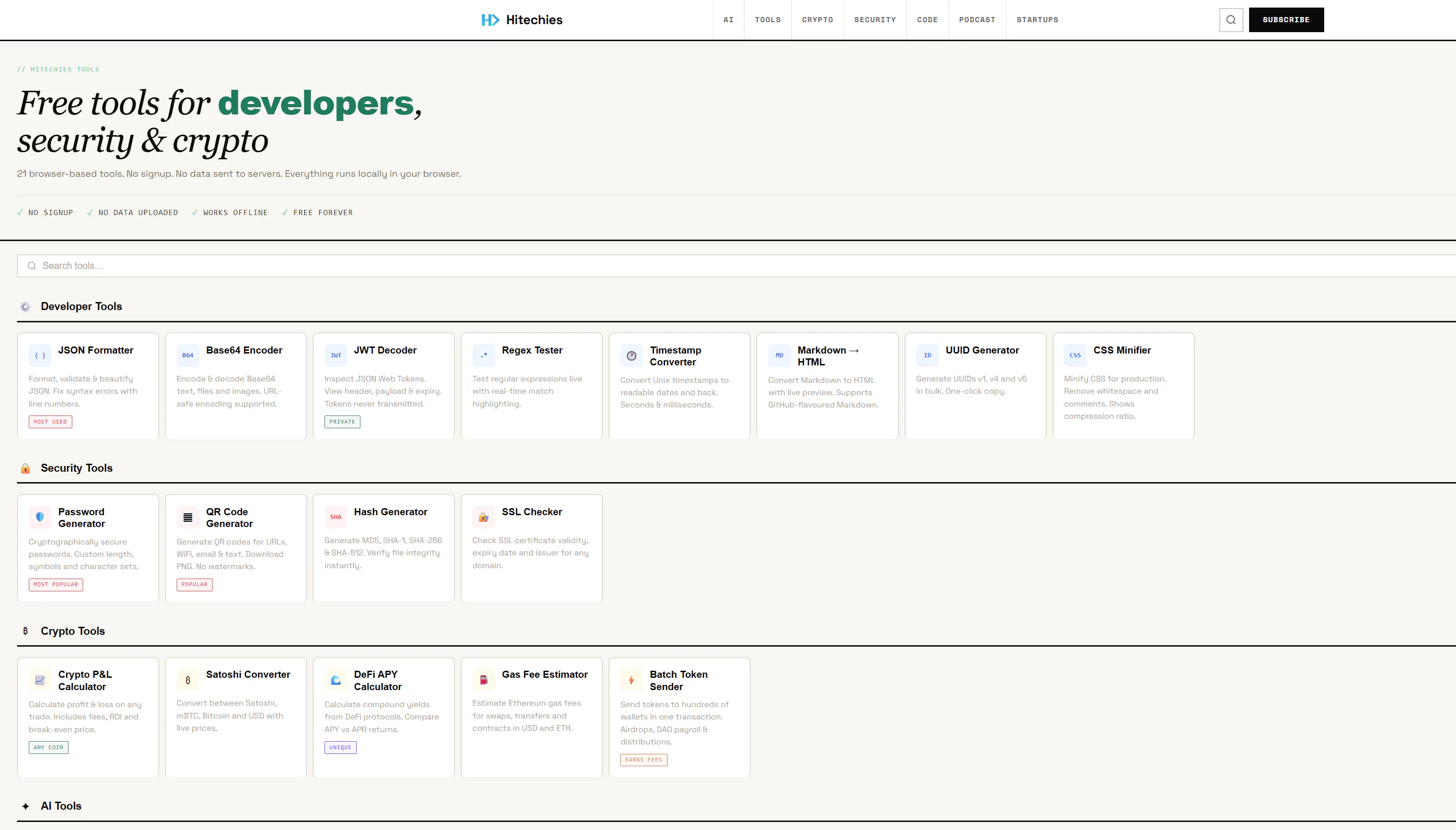The width and height of the screenshot is (1456, 830).
Task: Click the ANY COIN badge
Action: 48,747
